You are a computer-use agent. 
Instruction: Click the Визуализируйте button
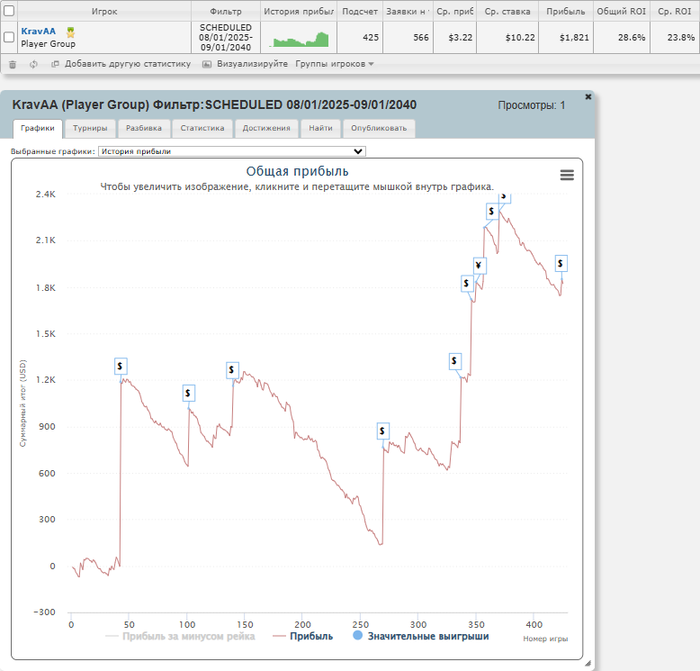(x=252, y=64)
